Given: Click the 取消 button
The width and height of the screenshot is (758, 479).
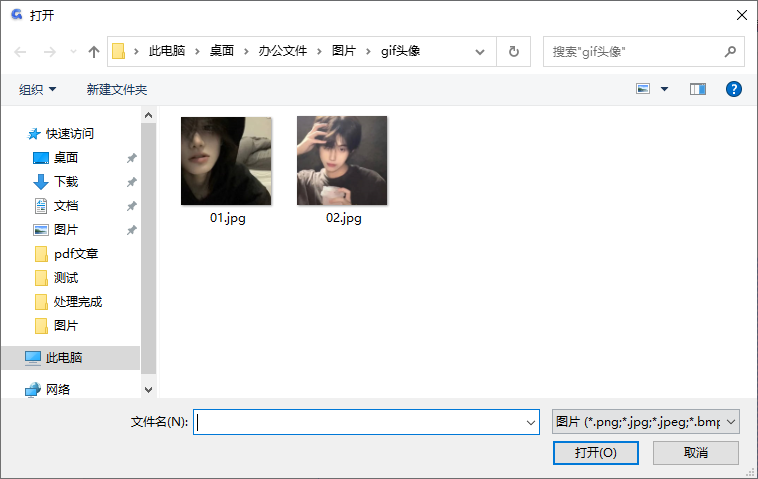Looking at the screenshot, I should point(695,453).
